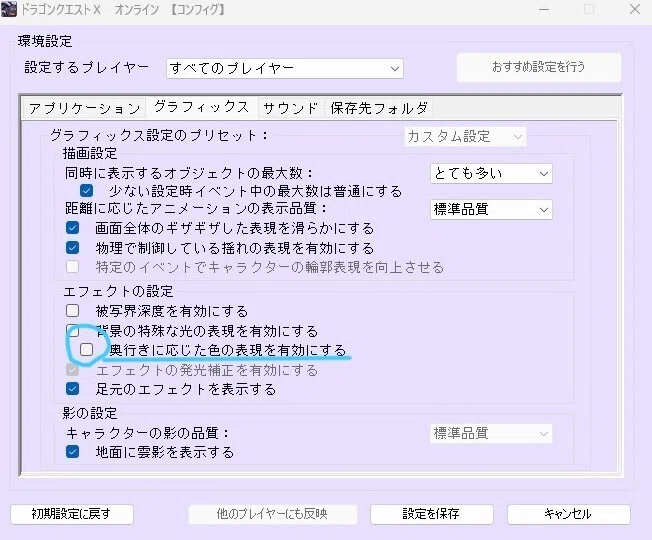Screen dimensions: 652x540
Task: Click the エフェクトの設定 group heading
Action: [x=118, y=291]
